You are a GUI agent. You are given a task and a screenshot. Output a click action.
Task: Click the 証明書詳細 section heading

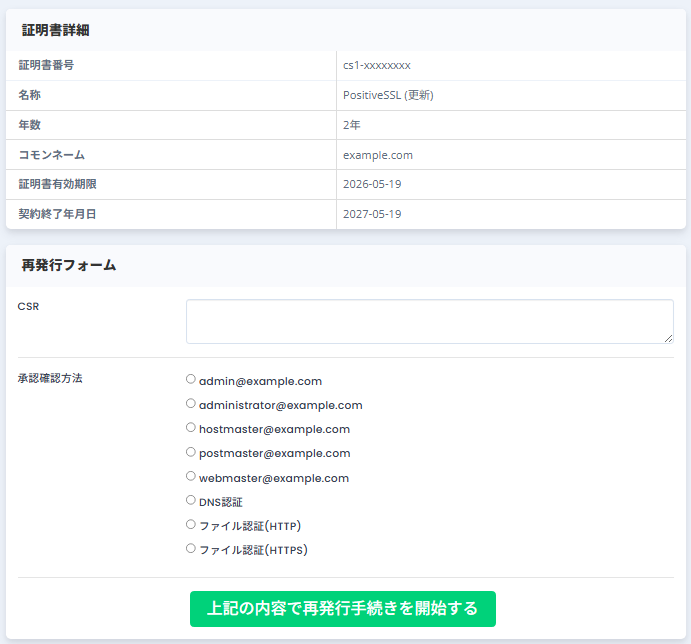pyautogui.click(x=56, y=31)
